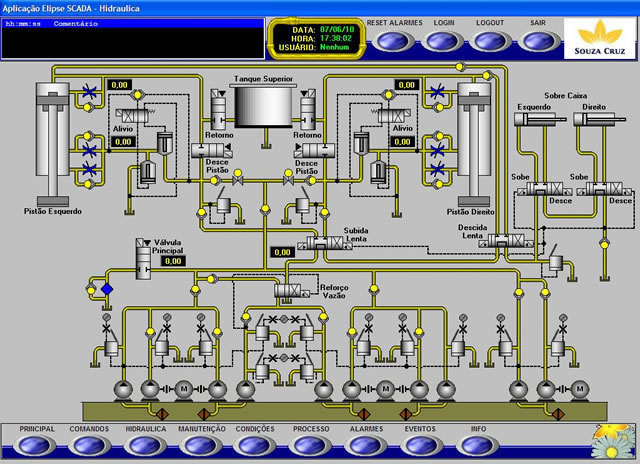The image size is (640, 464).
Task: Click the daisy flower image
Action: coord(611,442)
